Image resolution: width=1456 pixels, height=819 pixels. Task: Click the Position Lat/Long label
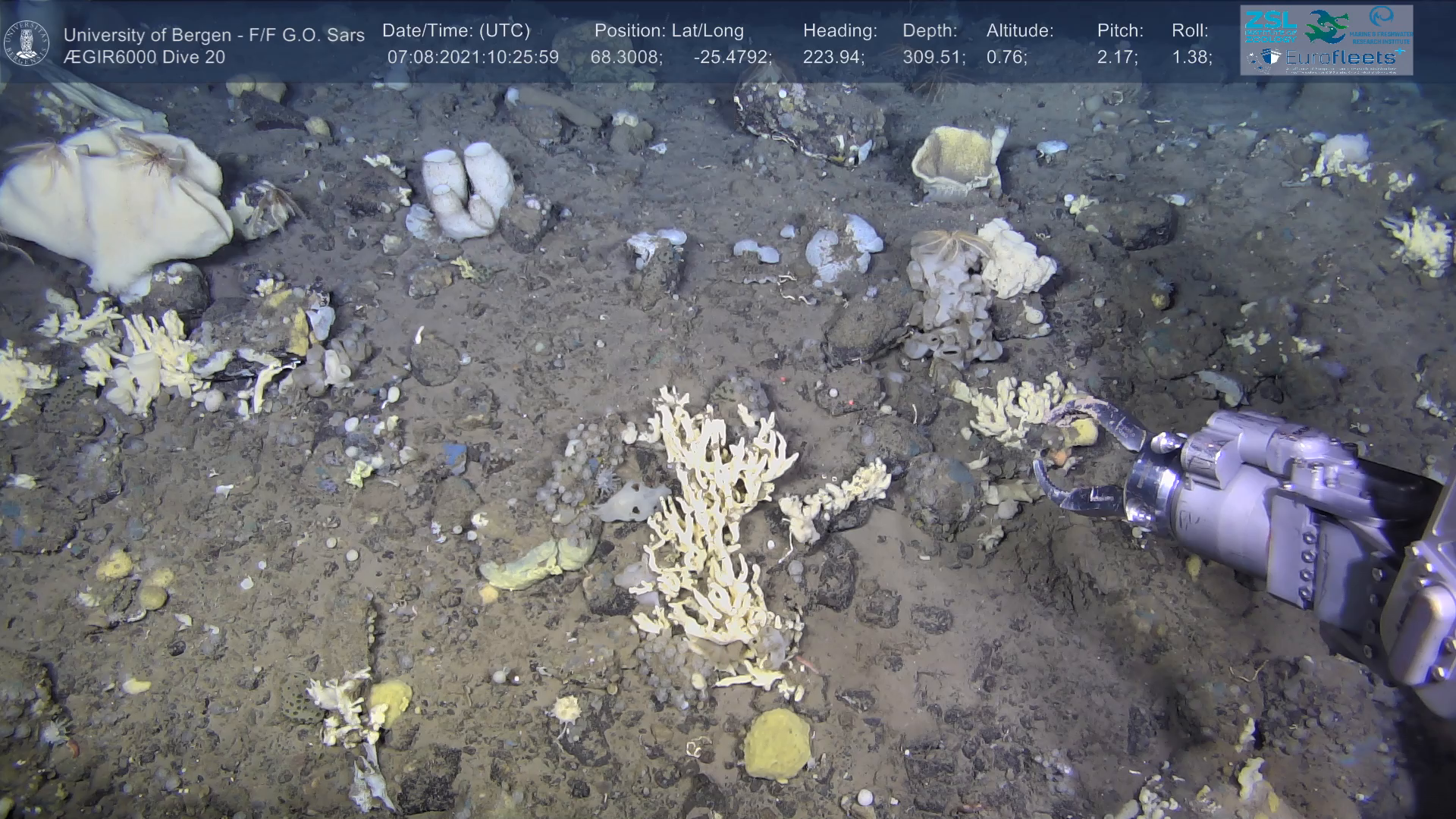point(669,31)
